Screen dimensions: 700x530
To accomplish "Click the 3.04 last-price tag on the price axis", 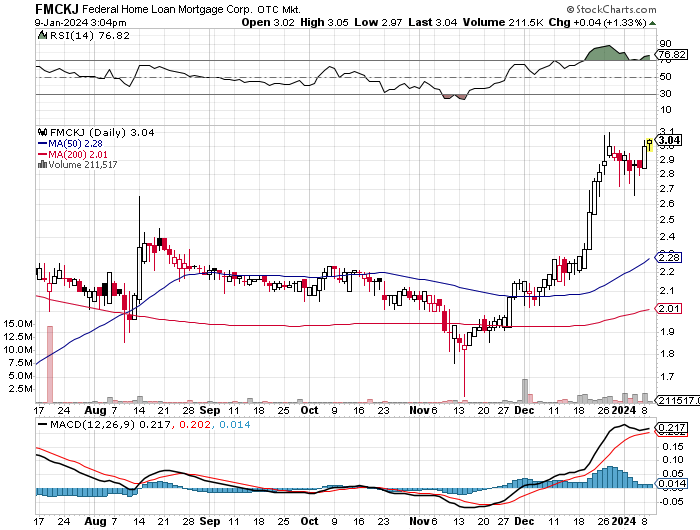I will 669,140.
